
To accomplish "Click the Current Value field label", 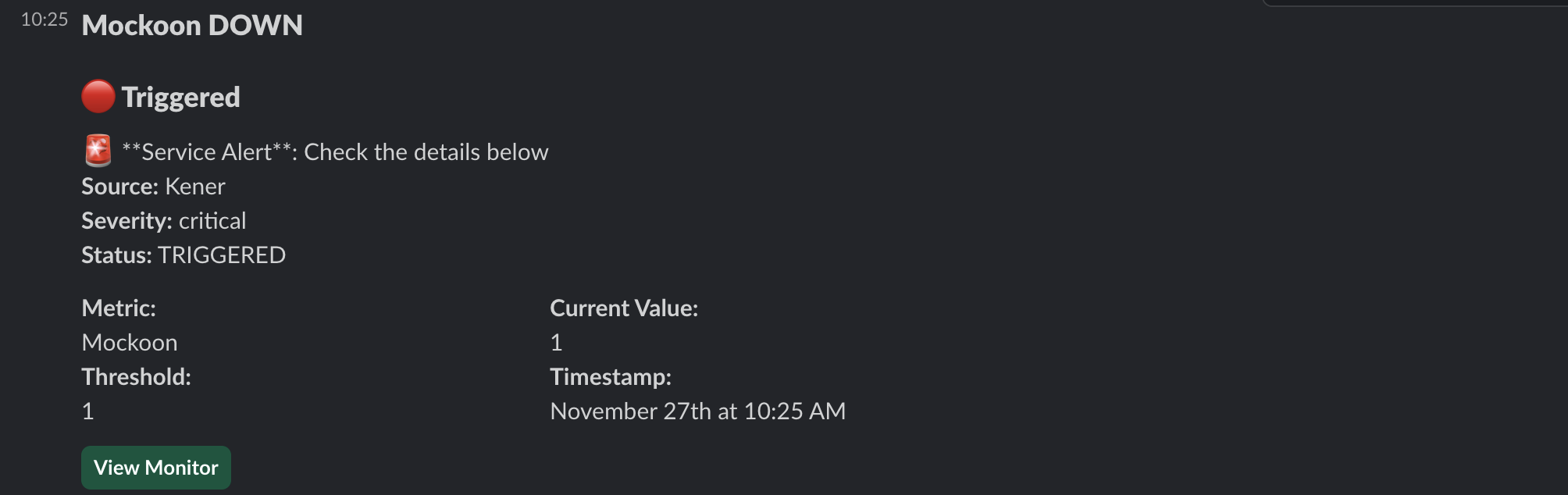I will click(x=624, y=308).
